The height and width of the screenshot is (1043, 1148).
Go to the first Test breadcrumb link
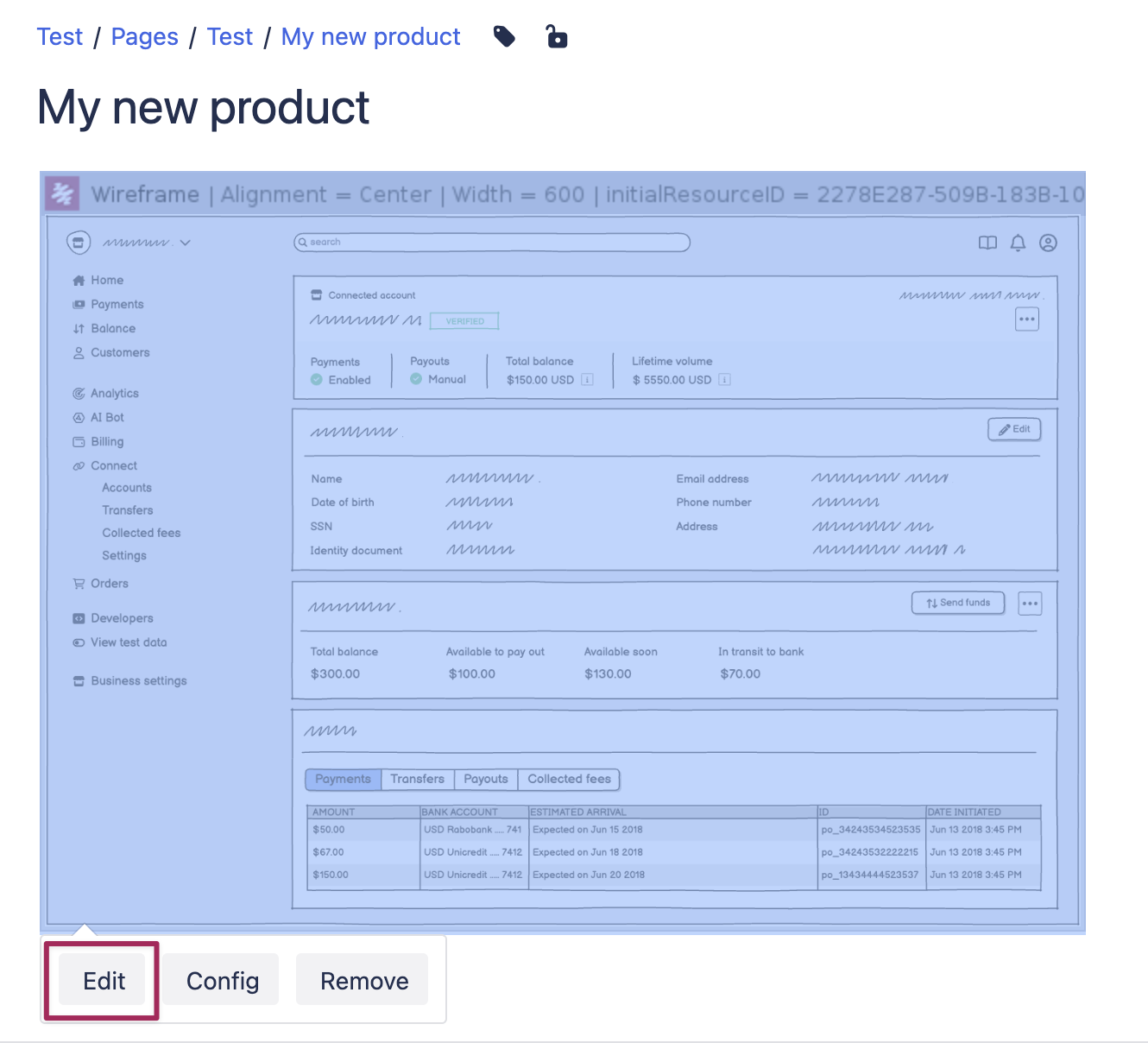click(x=60, y=36)
